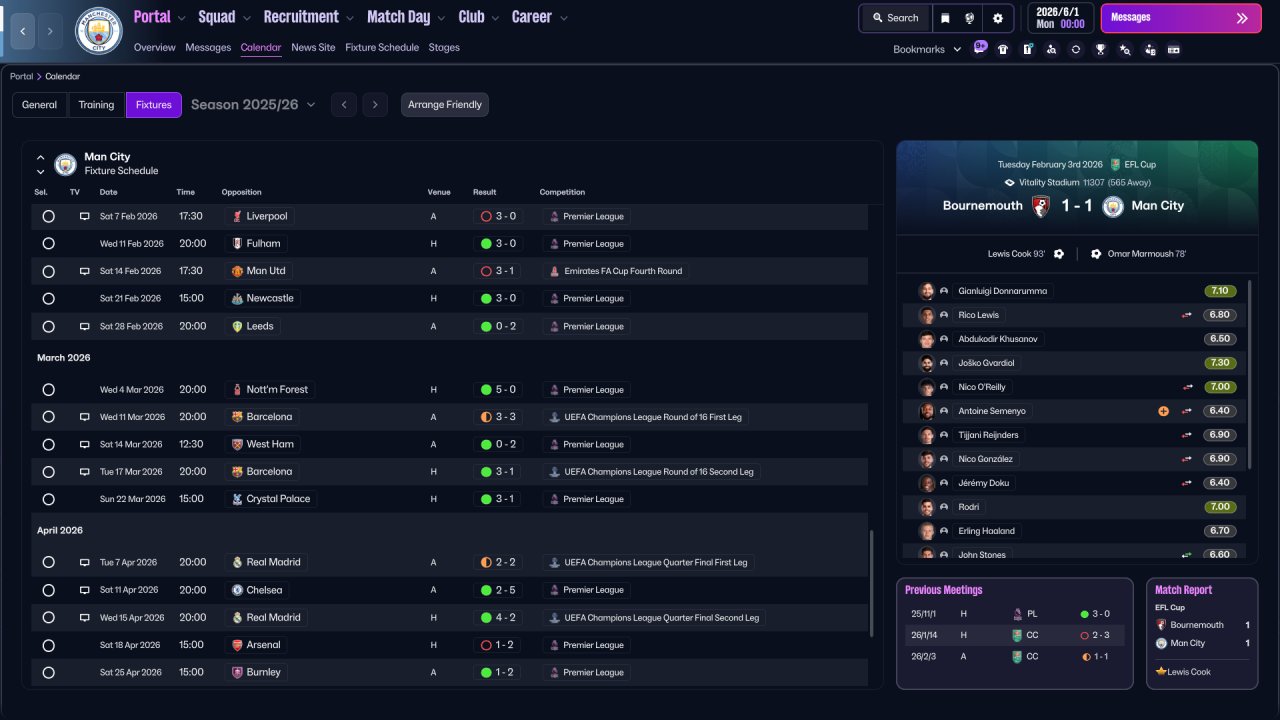The height and width of the screenshot is (720, 1280).
Task: Switch to the Training calendar tab
Action: [97, 105]
